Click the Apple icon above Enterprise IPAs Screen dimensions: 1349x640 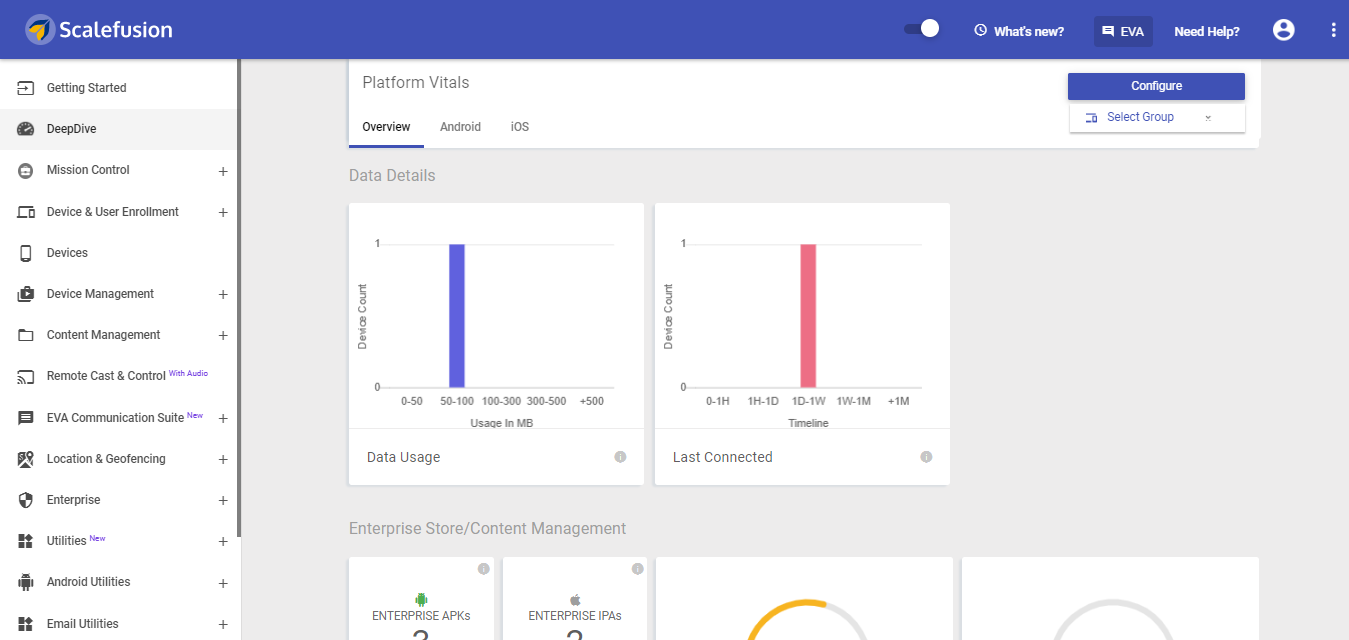pos(575,600)
